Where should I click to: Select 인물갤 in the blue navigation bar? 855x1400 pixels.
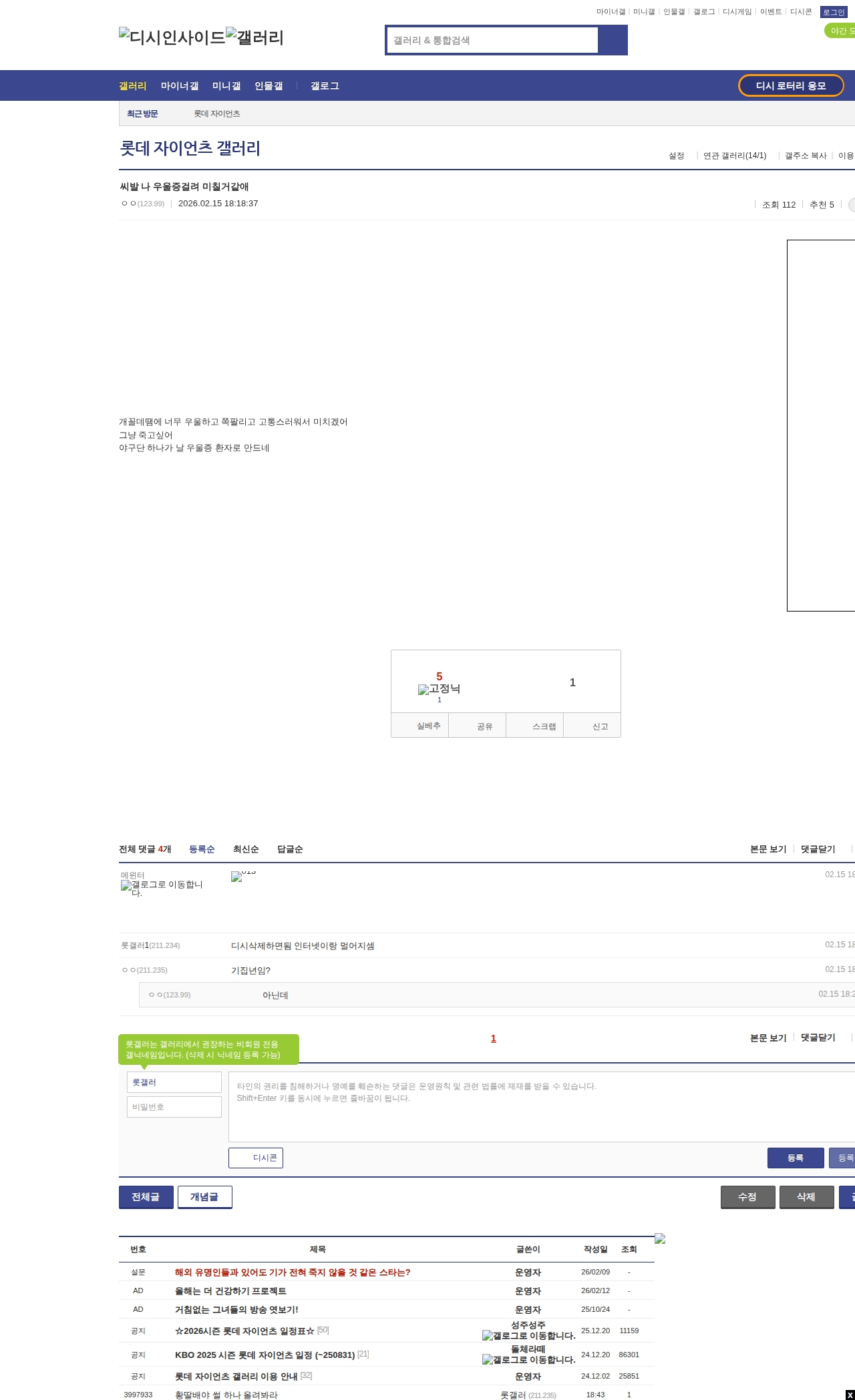coord(269,85)
